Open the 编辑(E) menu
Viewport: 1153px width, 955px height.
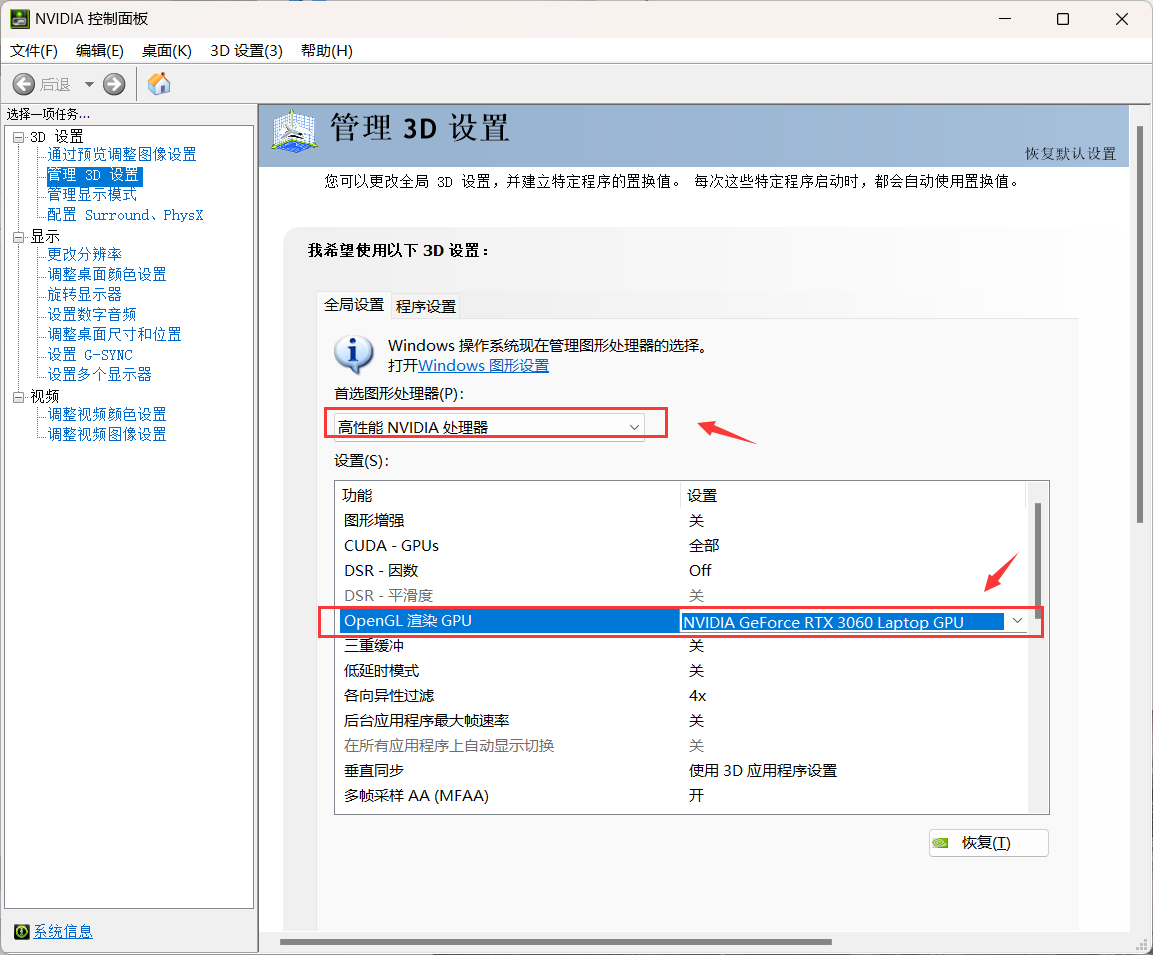click(99, 51)
